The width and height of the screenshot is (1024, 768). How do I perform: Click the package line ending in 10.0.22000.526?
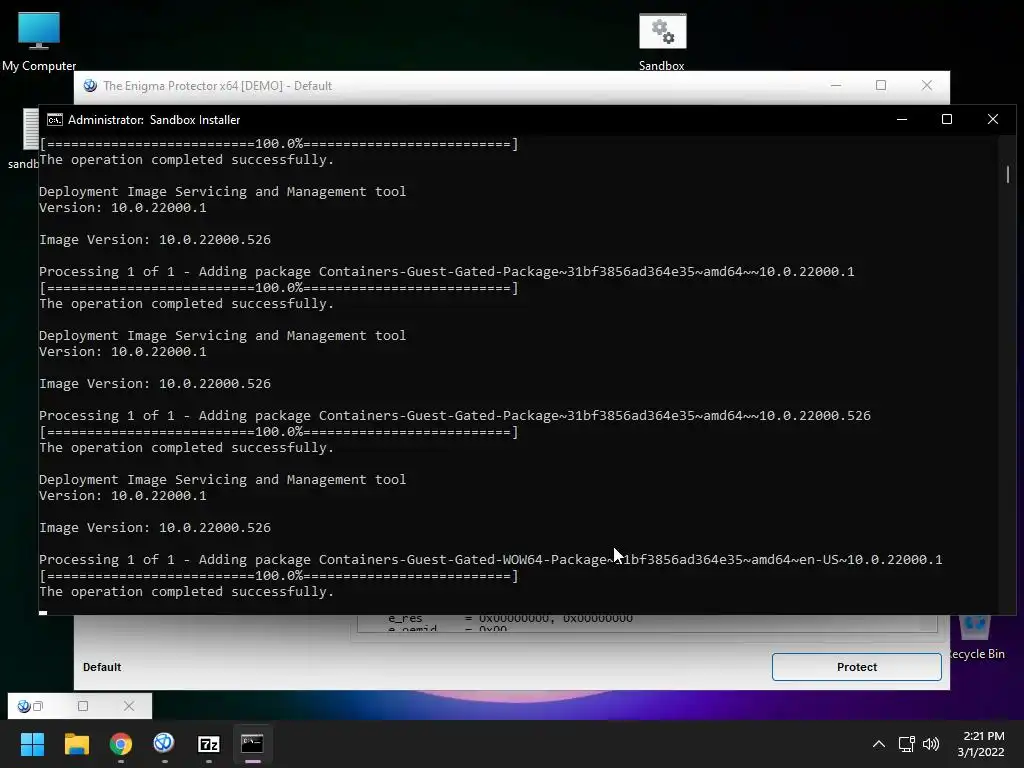click(x=455, y=416)
